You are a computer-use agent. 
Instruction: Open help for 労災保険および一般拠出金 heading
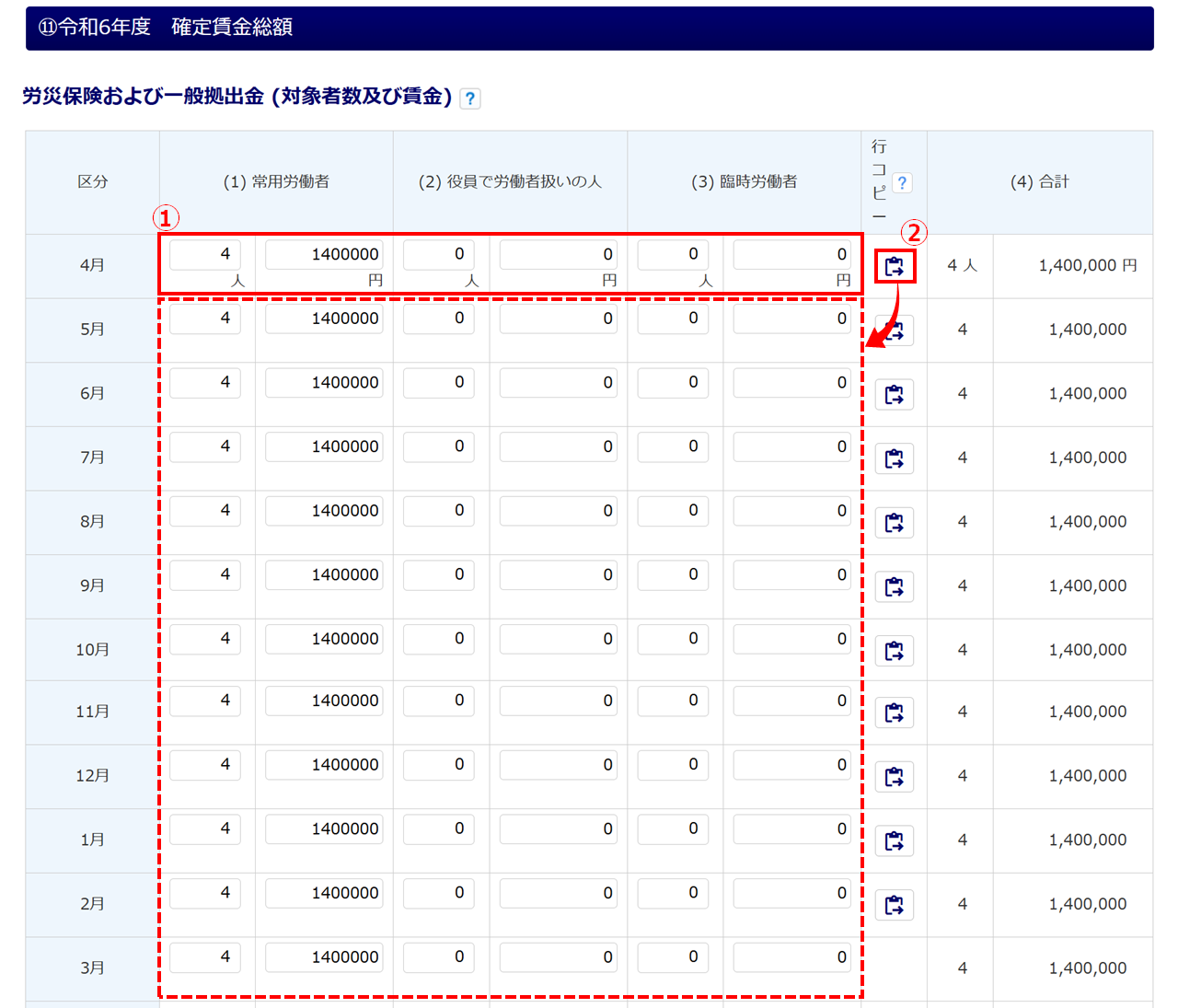(469, 98)
